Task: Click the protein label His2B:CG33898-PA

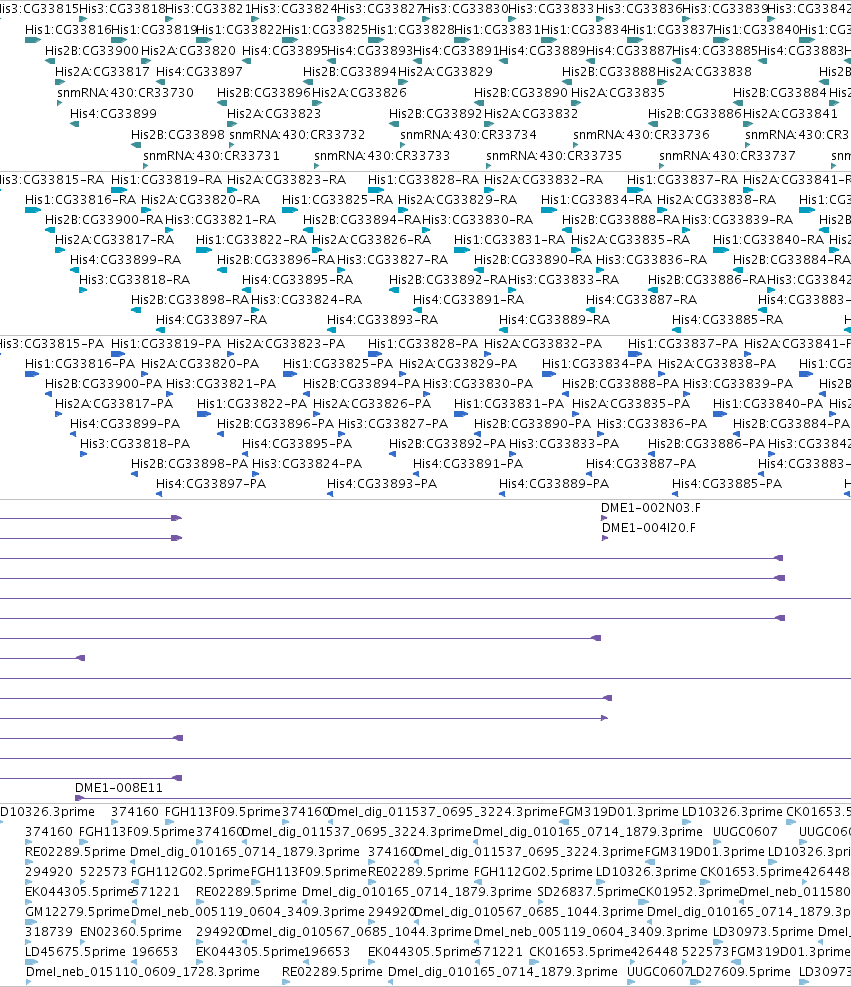Action: coord(190,464)
